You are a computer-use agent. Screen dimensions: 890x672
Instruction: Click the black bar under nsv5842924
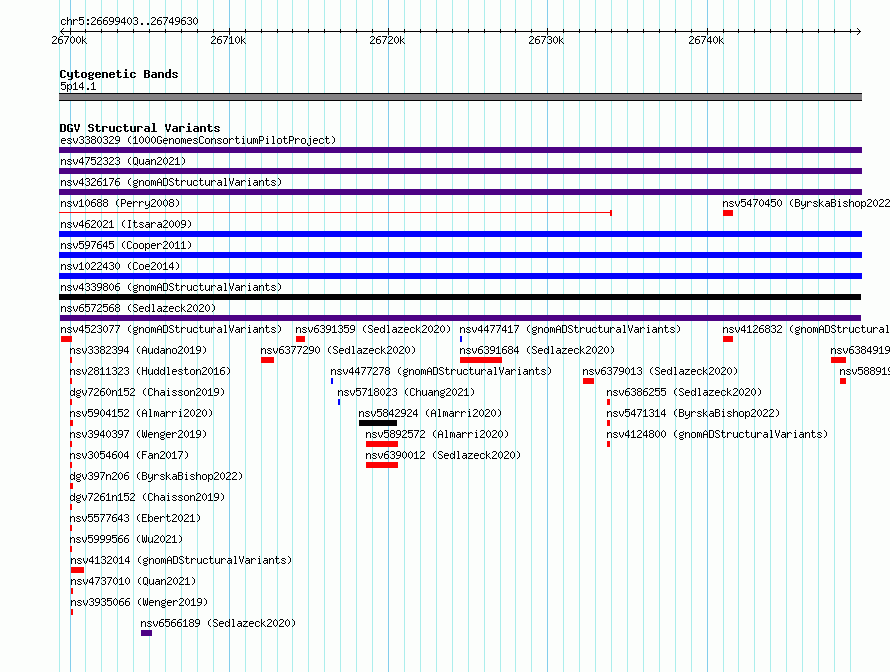click(378, 423)
